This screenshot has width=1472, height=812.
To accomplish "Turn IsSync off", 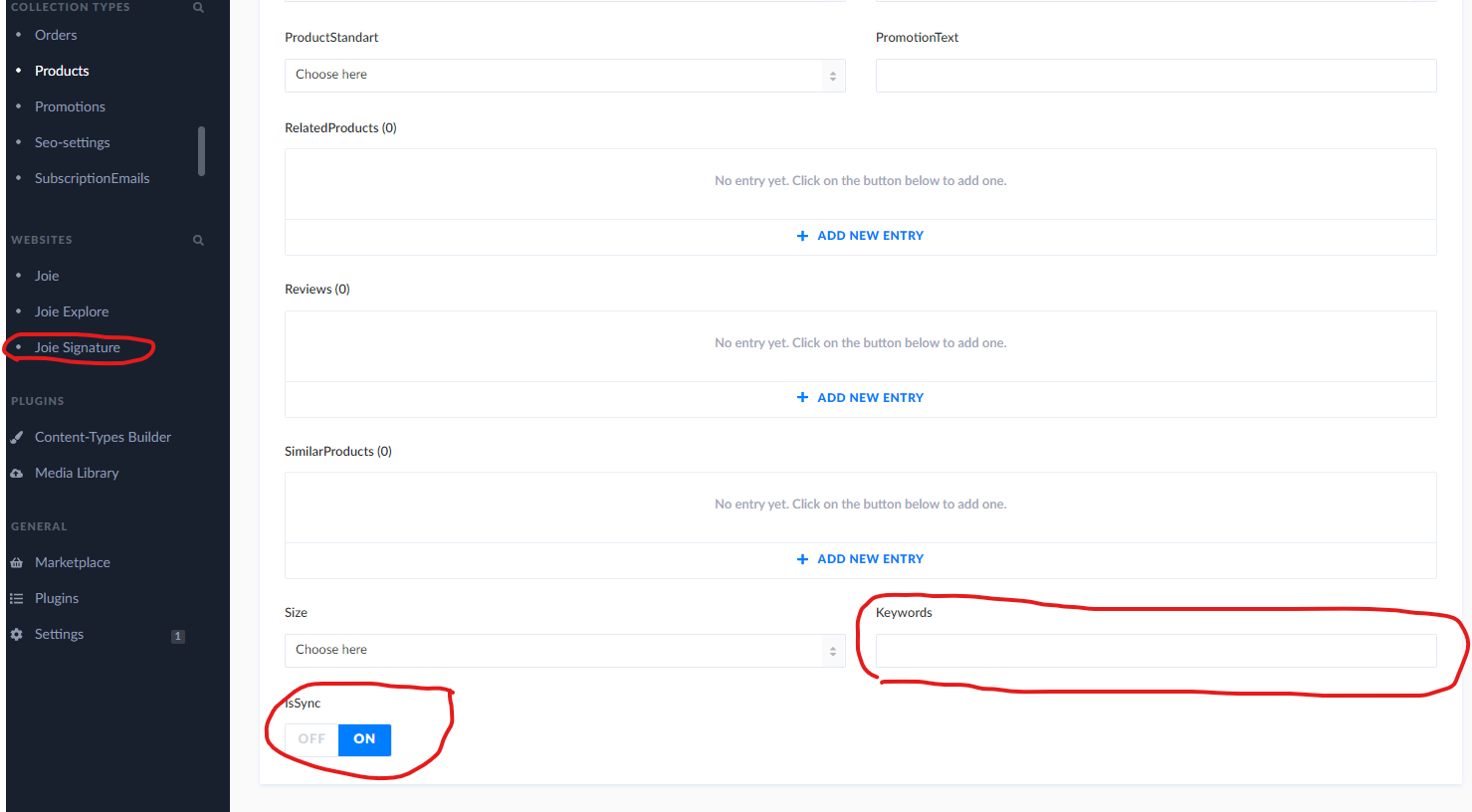I will (x=312, y=739).
